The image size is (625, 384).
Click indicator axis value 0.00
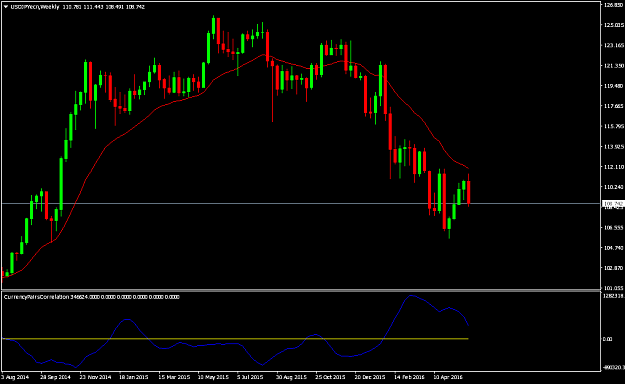608,339
